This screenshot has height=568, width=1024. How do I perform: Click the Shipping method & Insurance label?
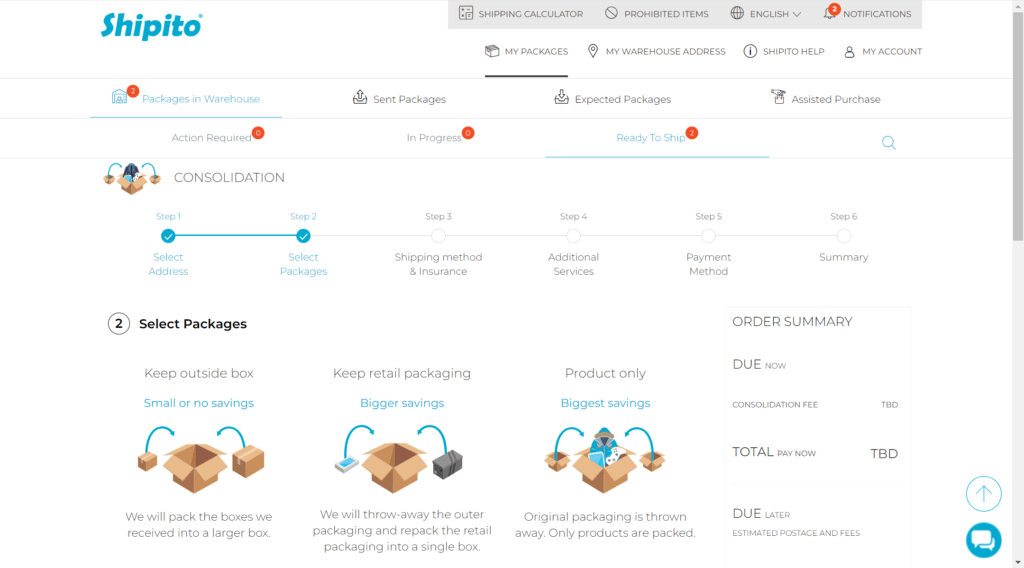click(x=438, y=264)
